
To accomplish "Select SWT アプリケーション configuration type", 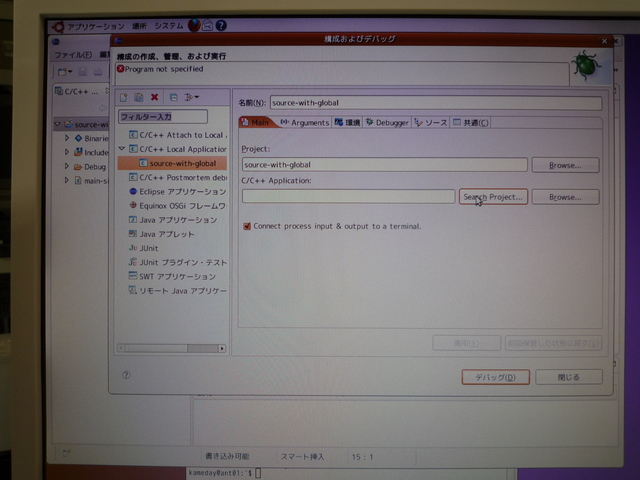I will click(172, 276).
